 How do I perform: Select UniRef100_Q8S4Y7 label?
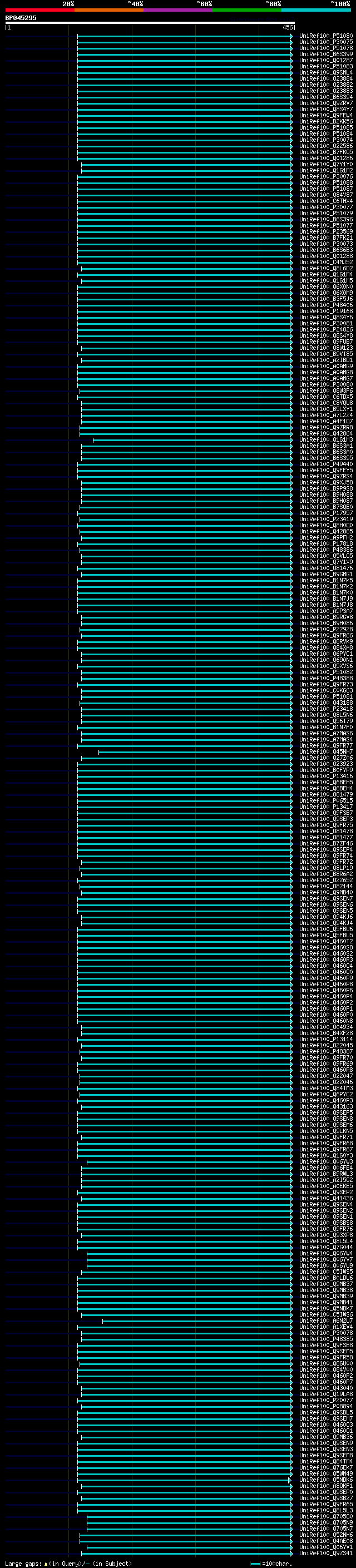325,110
